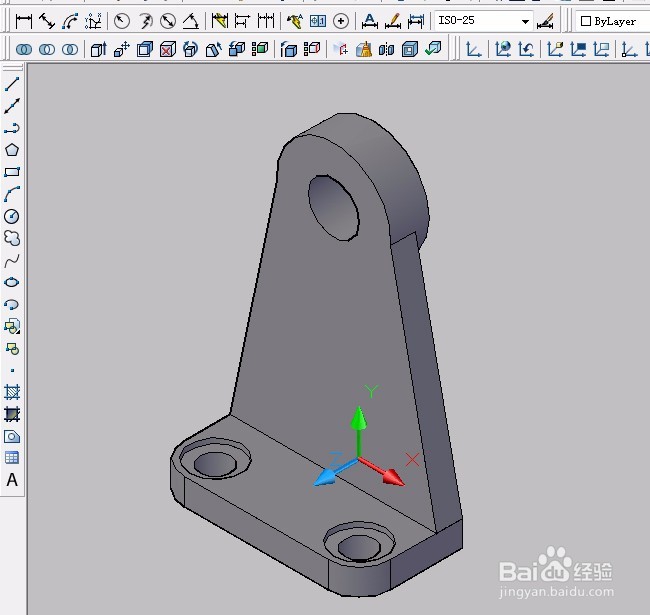Click the first UCS toolbar icon

click(473, 49)
